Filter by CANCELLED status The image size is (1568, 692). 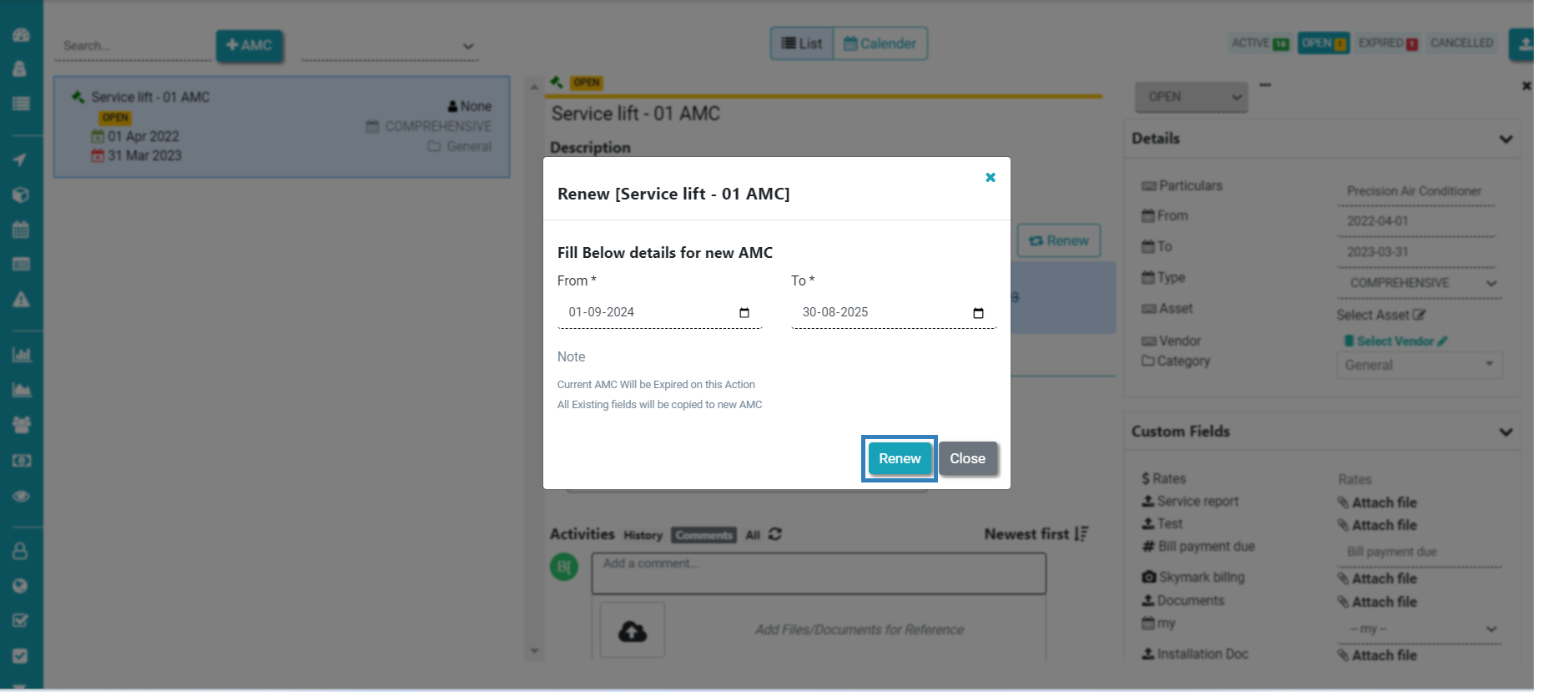pos(1461,43)
